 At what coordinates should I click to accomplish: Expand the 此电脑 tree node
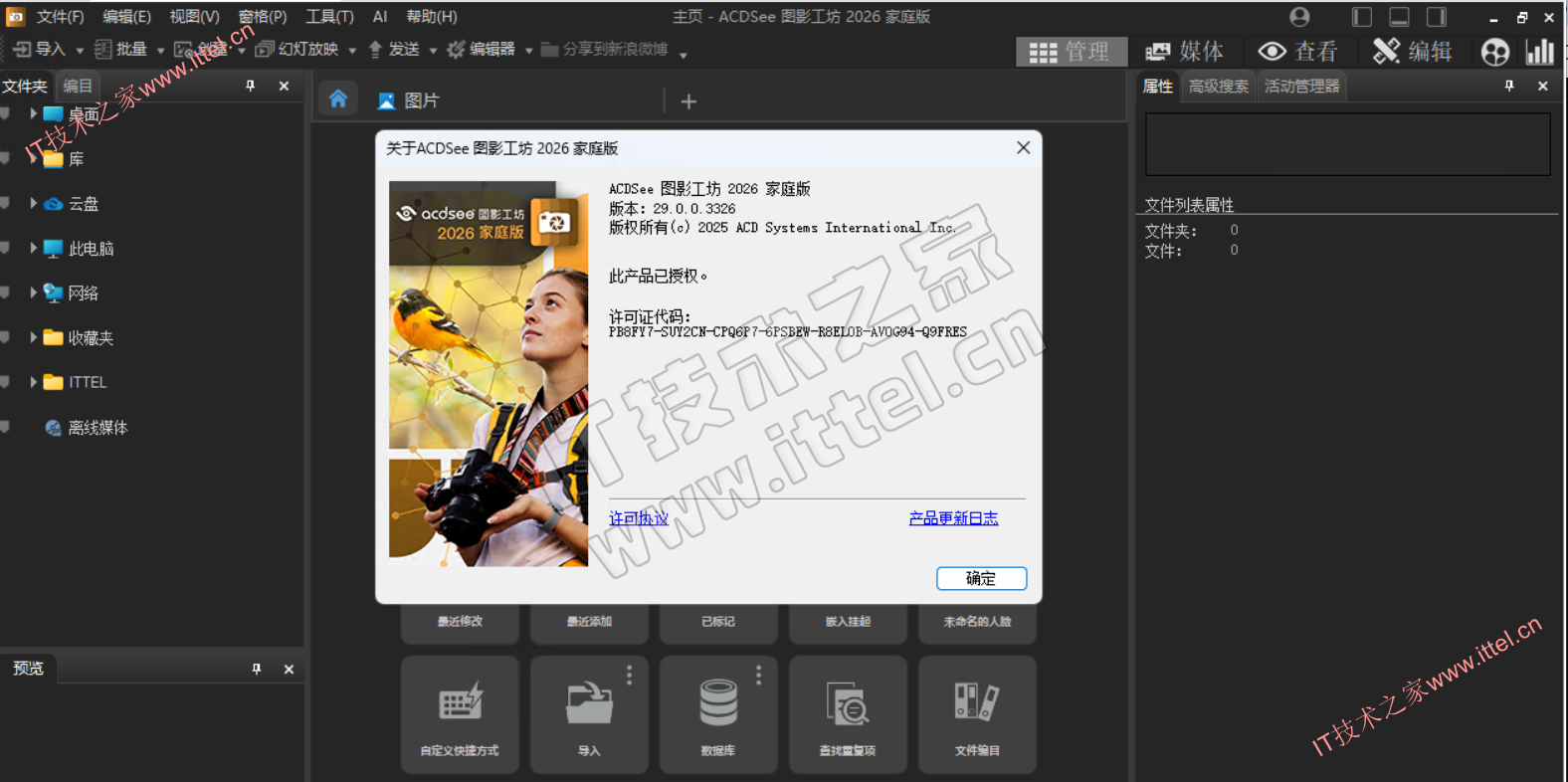pos(33,248)
